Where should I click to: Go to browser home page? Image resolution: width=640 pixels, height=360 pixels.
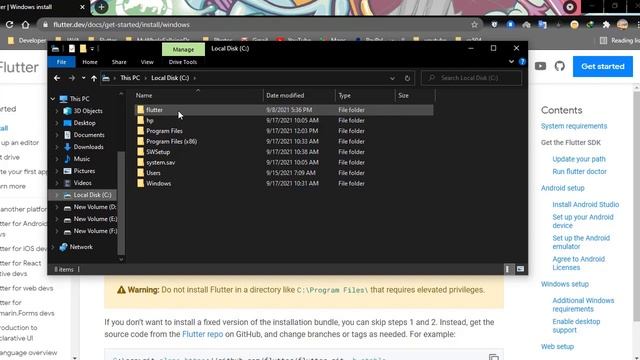point(25,24)
